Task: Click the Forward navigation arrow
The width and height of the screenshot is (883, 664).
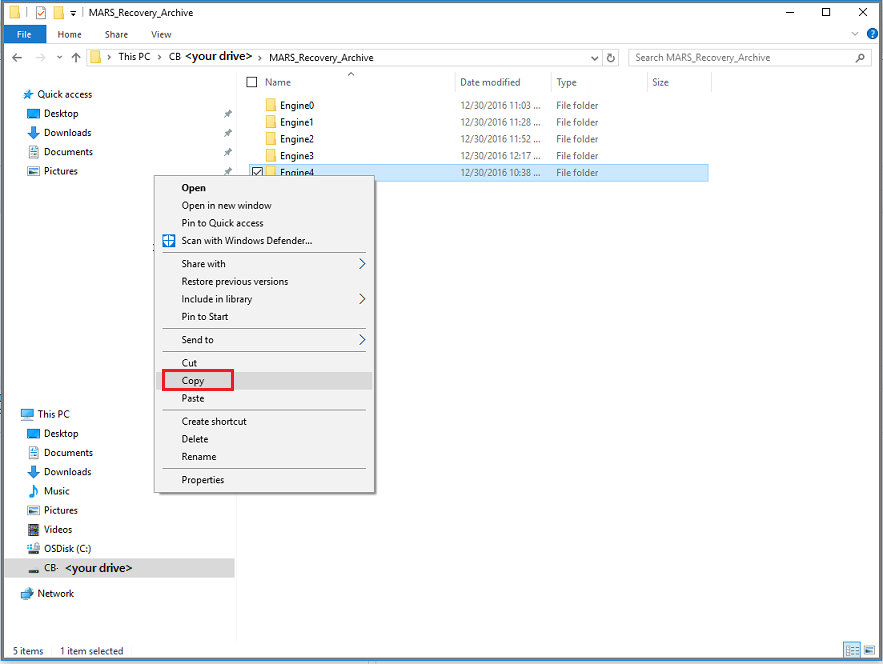Action: [38, 57]
